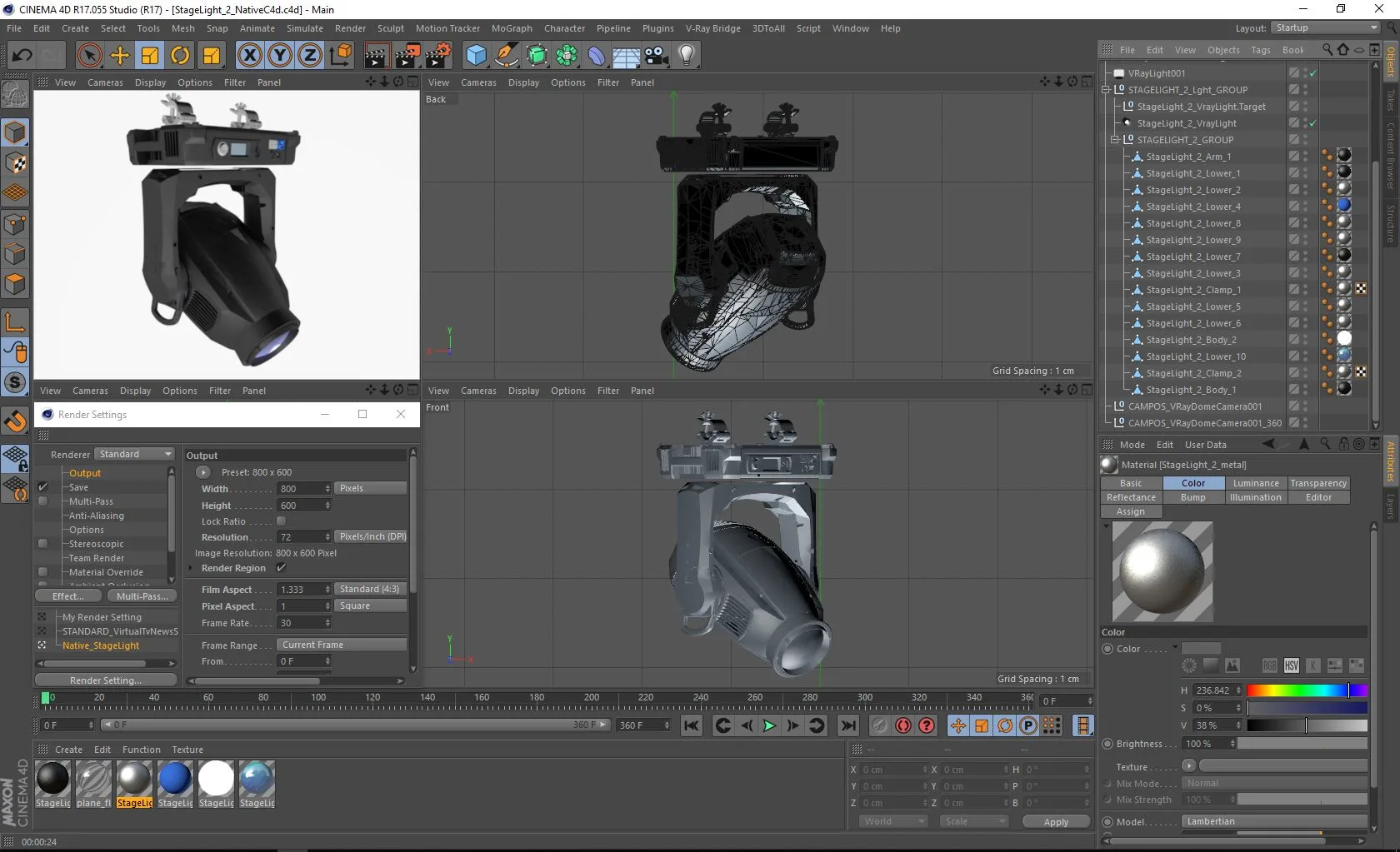Toggle the X-axis lock icon
Viewport: 1400px width, 852px height.
tap(249, 56)
